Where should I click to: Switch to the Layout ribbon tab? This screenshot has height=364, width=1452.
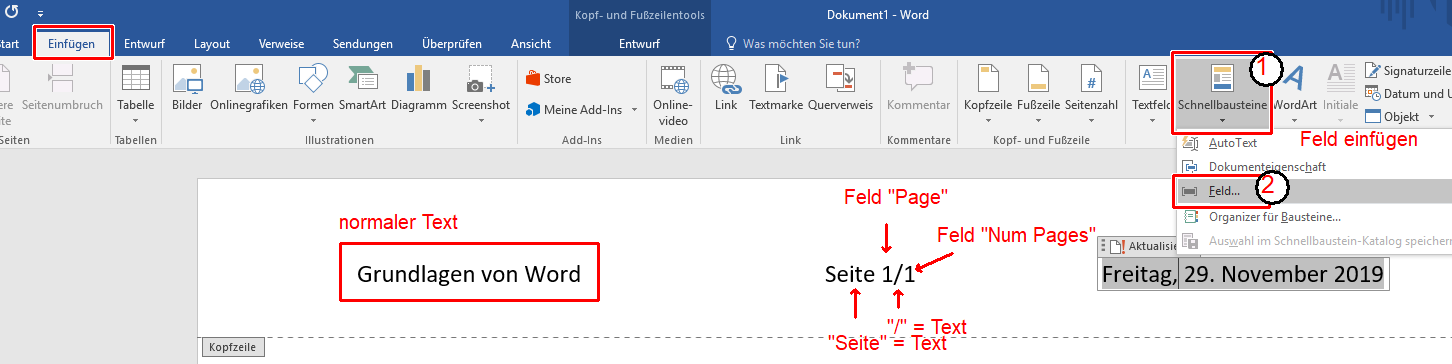[212, 44]
